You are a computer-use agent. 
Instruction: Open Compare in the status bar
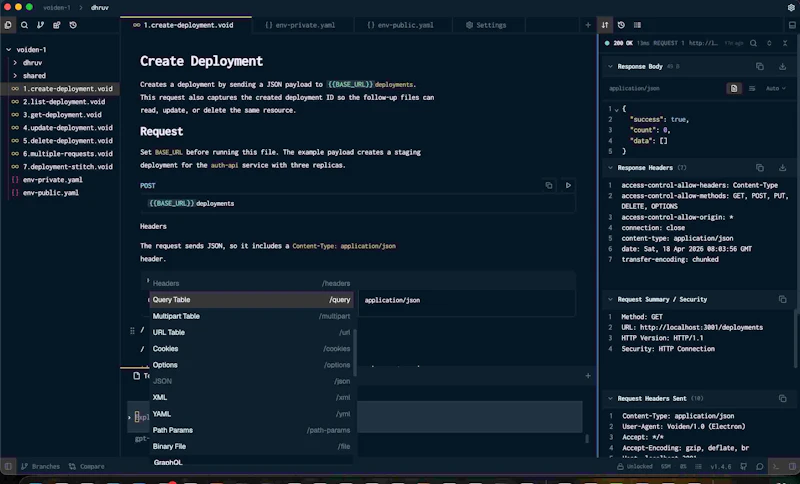87,466
